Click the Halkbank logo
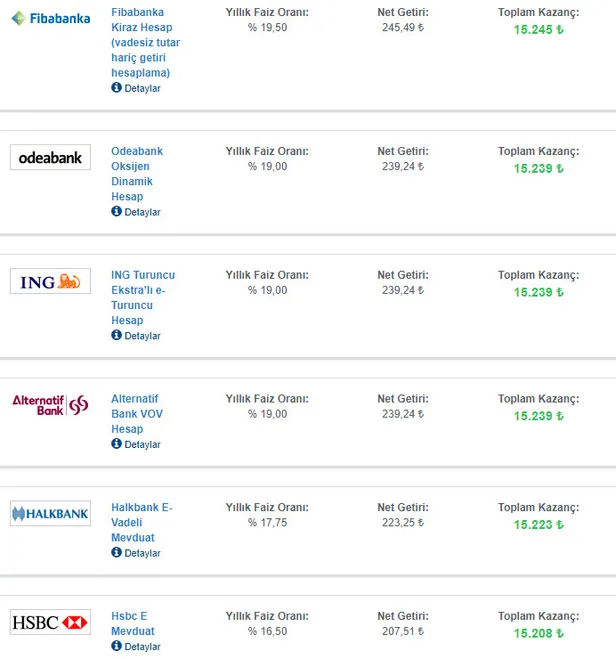The width and height of the screenshot is (616, 659). 50,514
